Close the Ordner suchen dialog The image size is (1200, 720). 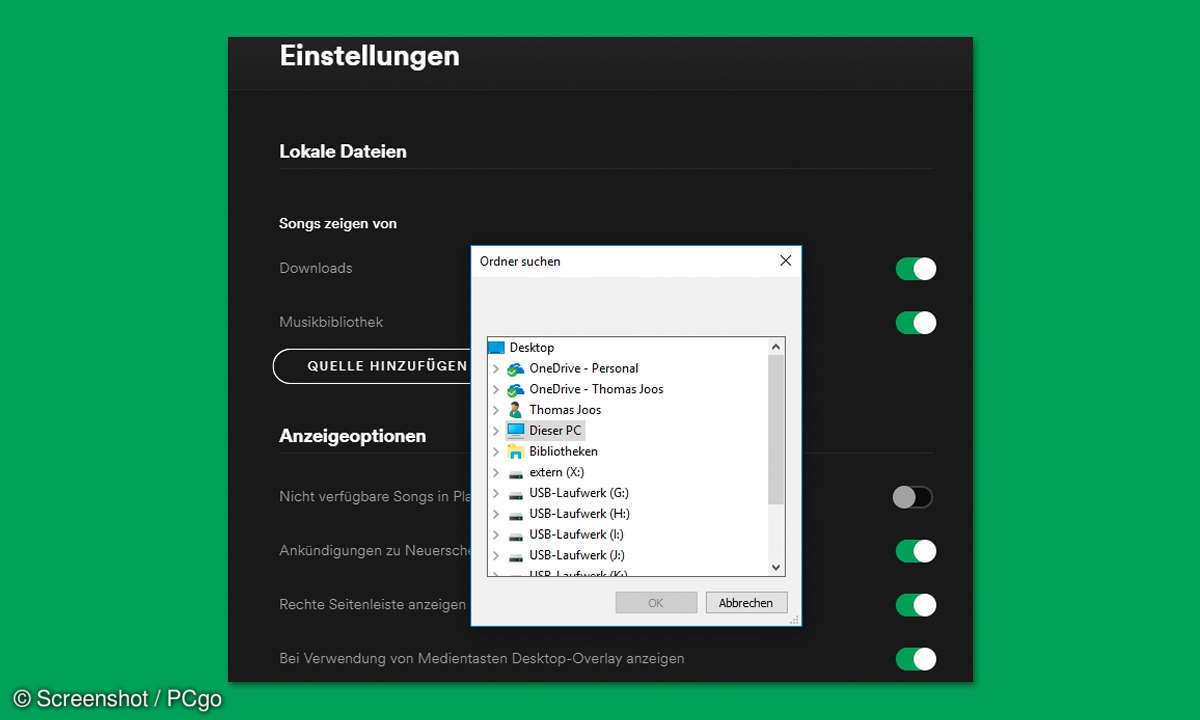click(785, 261)
